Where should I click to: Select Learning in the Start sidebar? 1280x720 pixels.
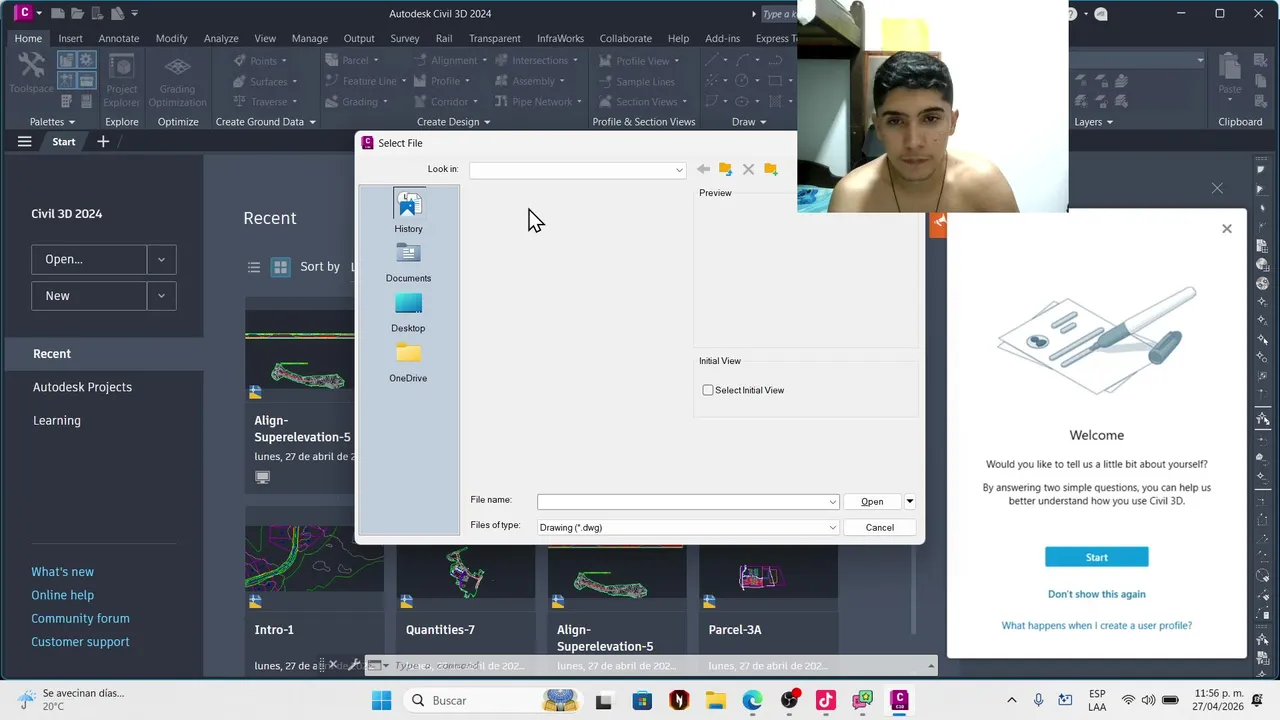57,421
